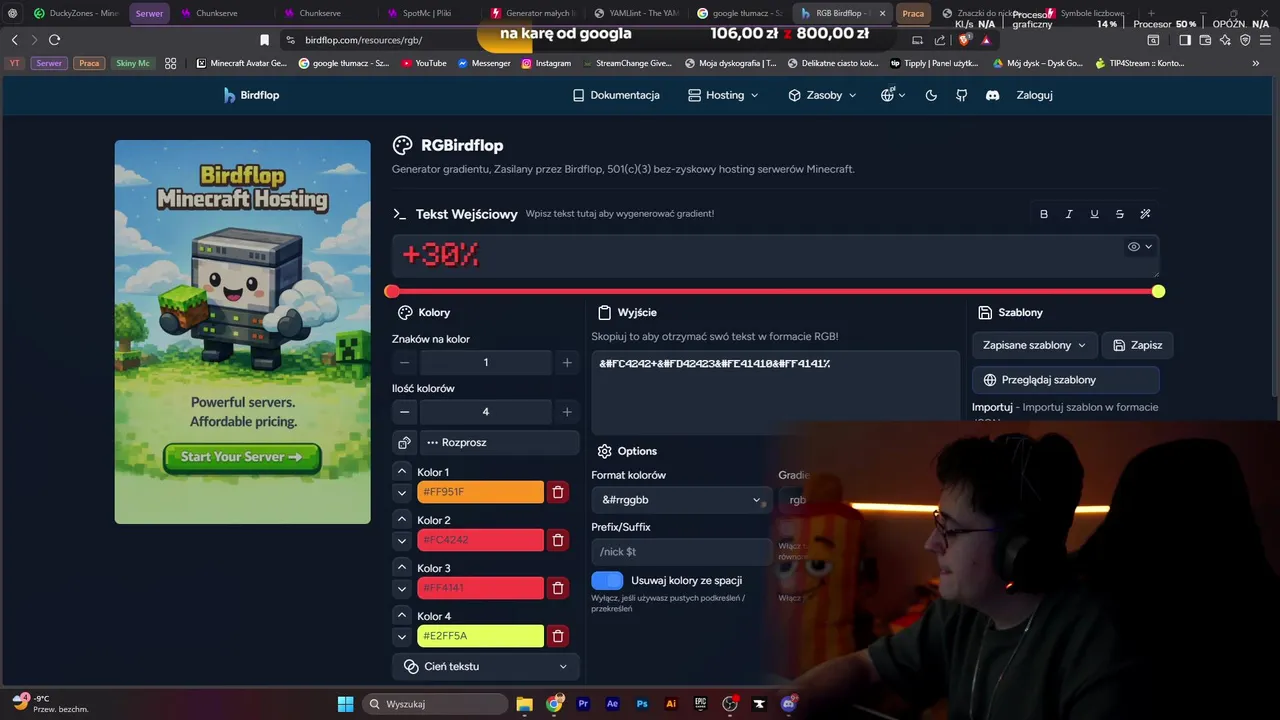Move Kolor 4 down with arrow

402,636
